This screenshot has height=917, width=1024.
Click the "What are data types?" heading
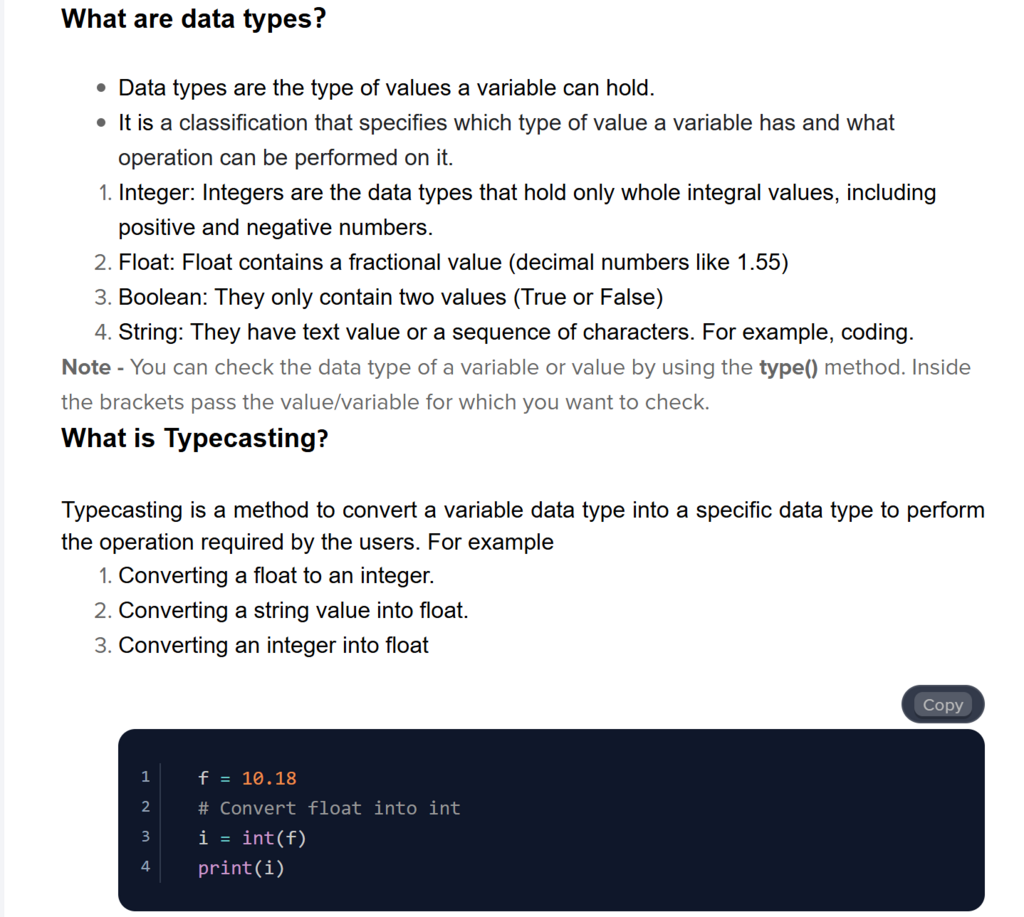tap(194, 18)
